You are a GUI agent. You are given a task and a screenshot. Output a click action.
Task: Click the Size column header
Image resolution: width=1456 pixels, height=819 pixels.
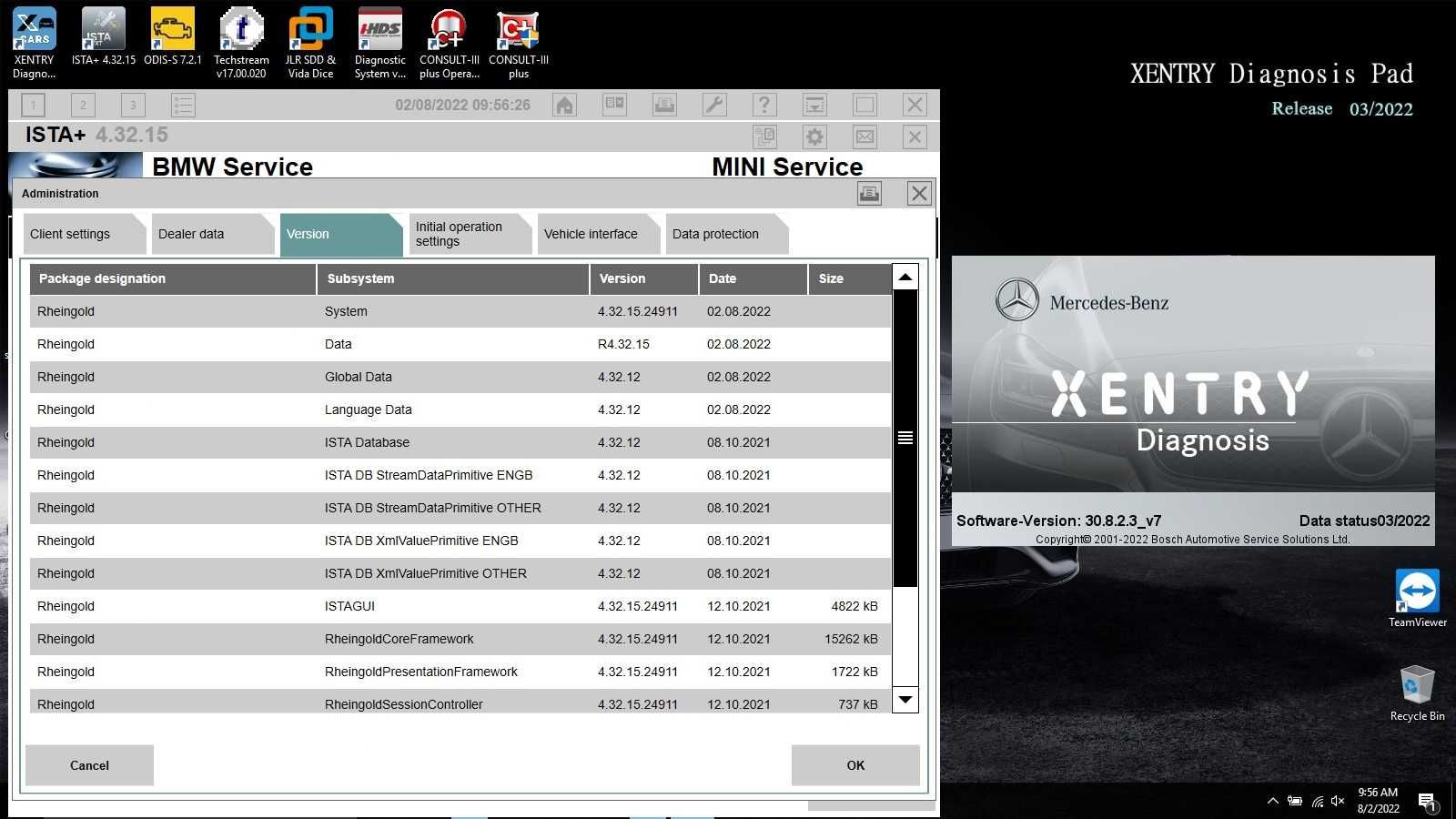pyautogui.click(x=850, y=278)
